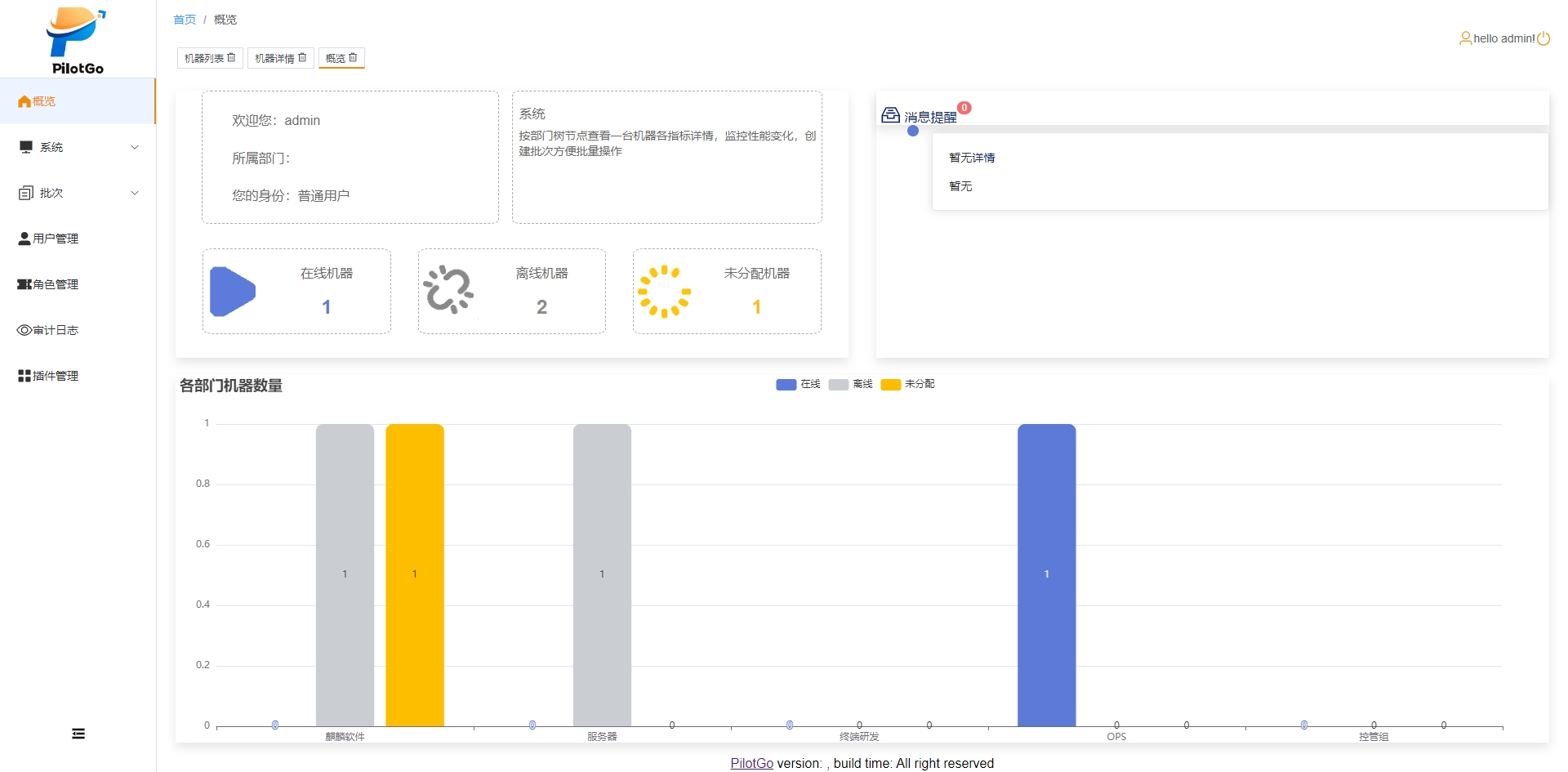This screenshot has width=1568, height=772.
Task: Click the power logout icon
Action: (1543, 38)
